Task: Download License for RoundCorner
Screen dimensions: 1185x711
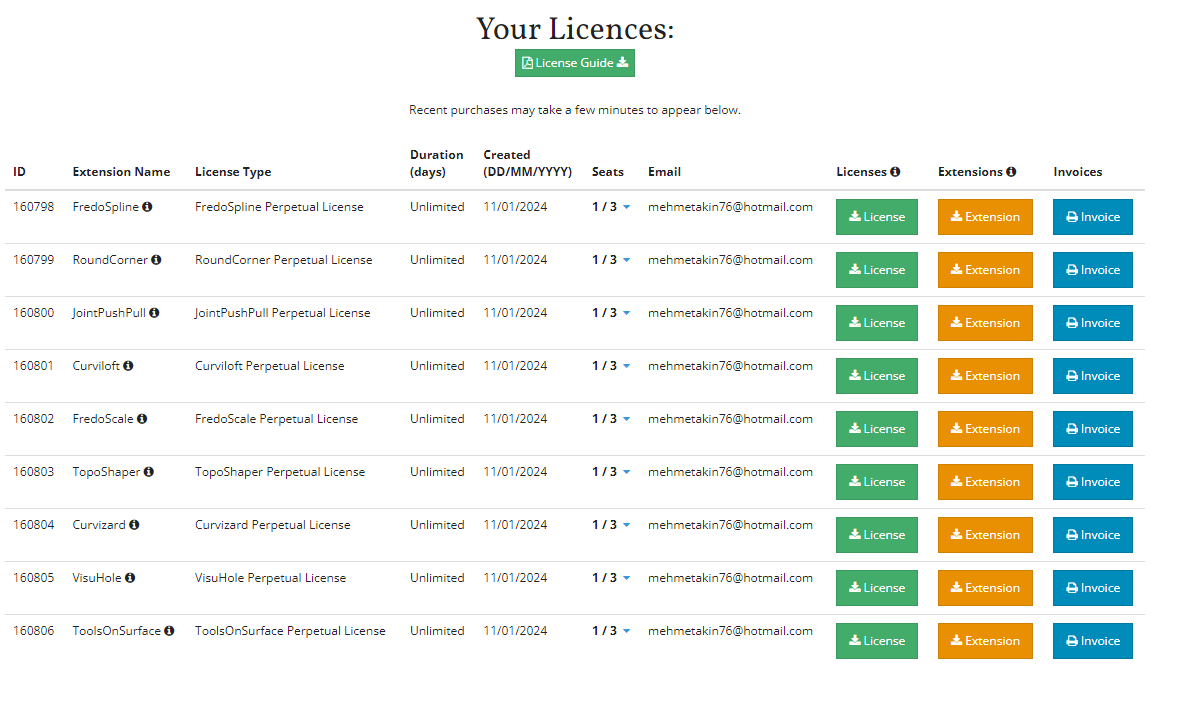Action: point(877,270)
